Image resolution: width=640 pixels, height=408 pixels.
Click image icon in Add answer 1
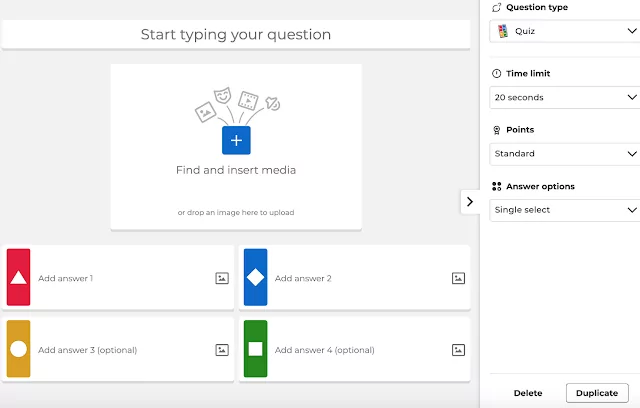pyautogui.click(x=222, y=278)
